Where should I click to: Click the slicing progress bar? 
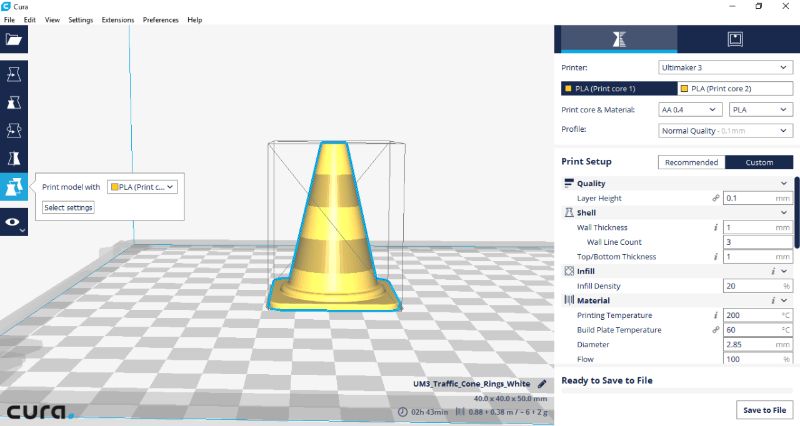(677, 391)
